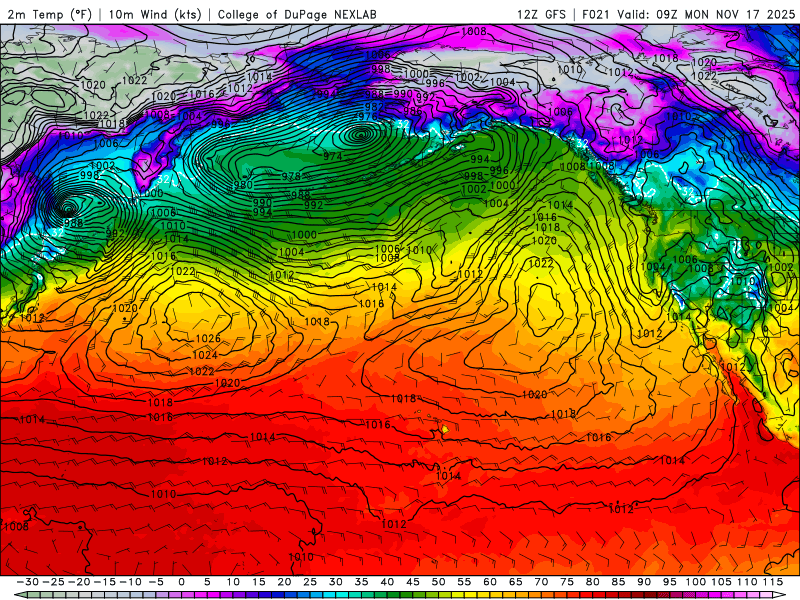The image size is (800, 600).
Task: Click the 50 value on the temperature scale
Action: [x=438, y=582]
